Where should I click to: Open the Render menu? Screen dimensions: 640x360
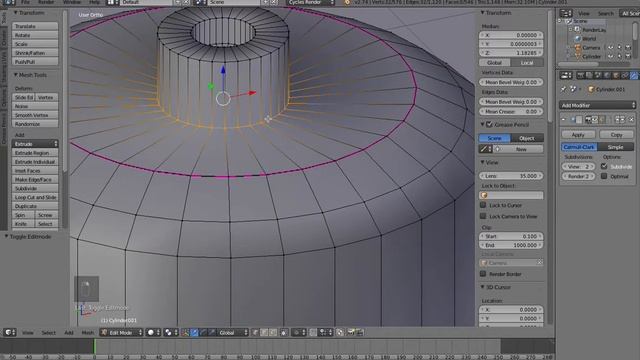(46, 2)
